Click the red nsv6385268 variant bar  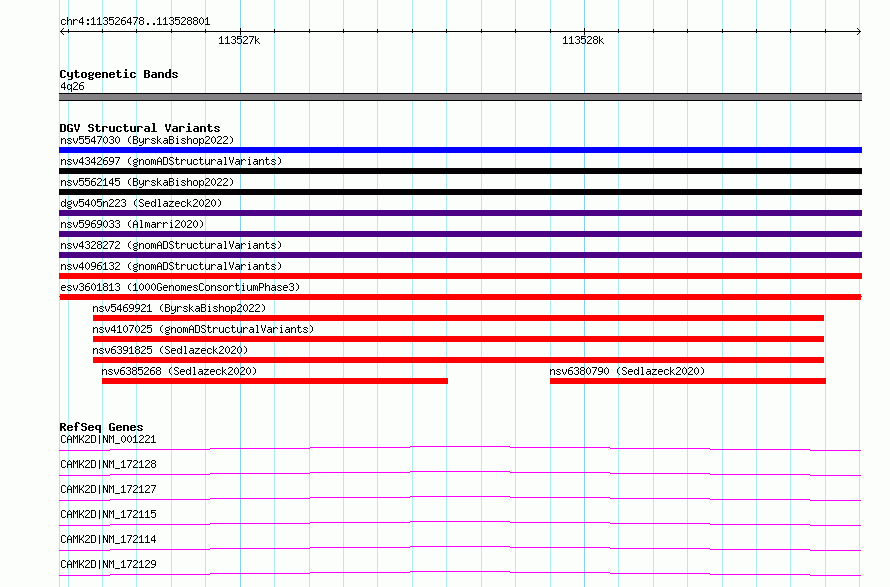[x=275, y=381]
